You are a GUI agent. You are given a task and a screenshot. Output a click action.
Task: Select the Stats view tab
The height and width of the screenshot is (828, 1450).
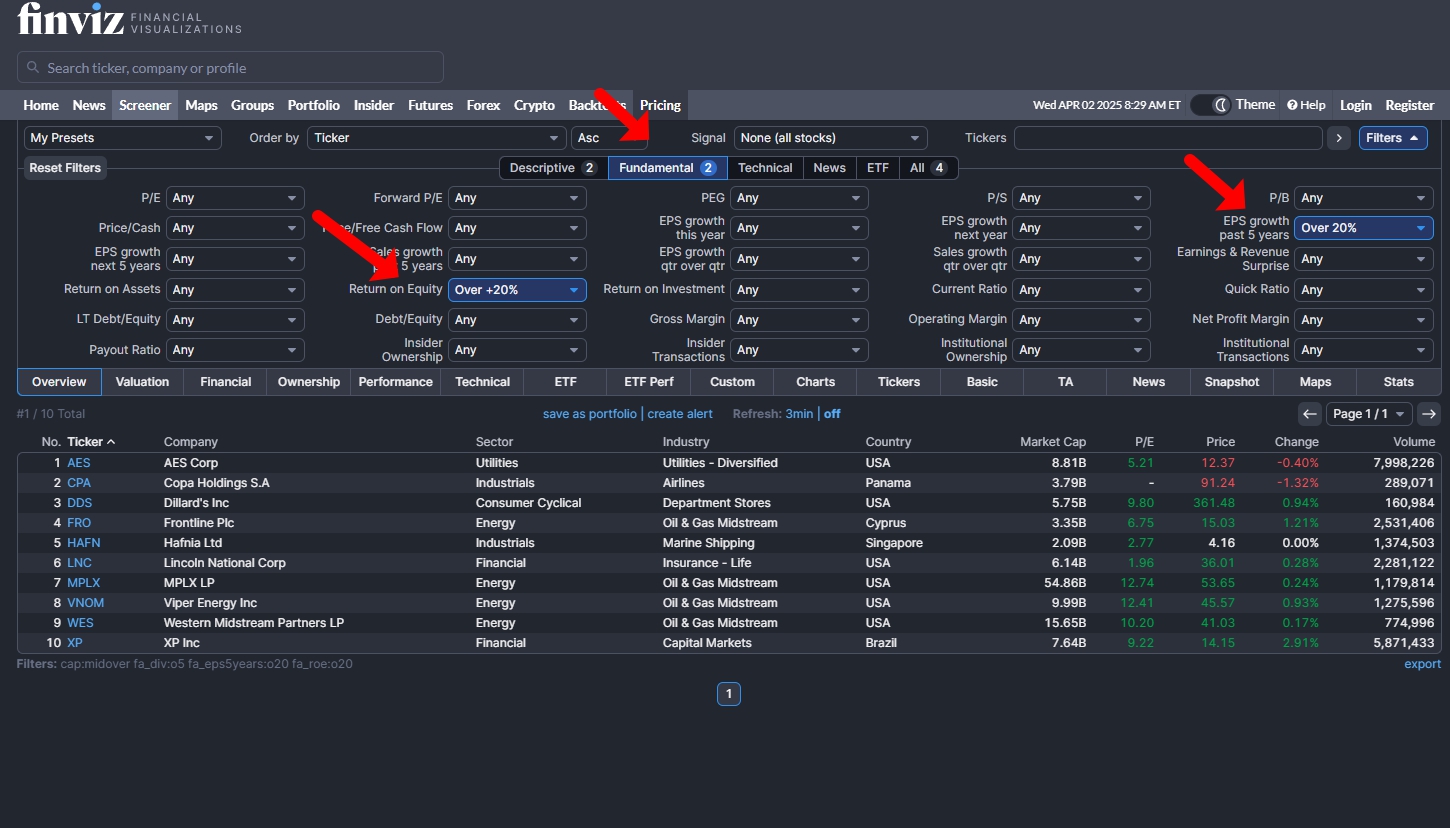click(x=1399, y=382)
